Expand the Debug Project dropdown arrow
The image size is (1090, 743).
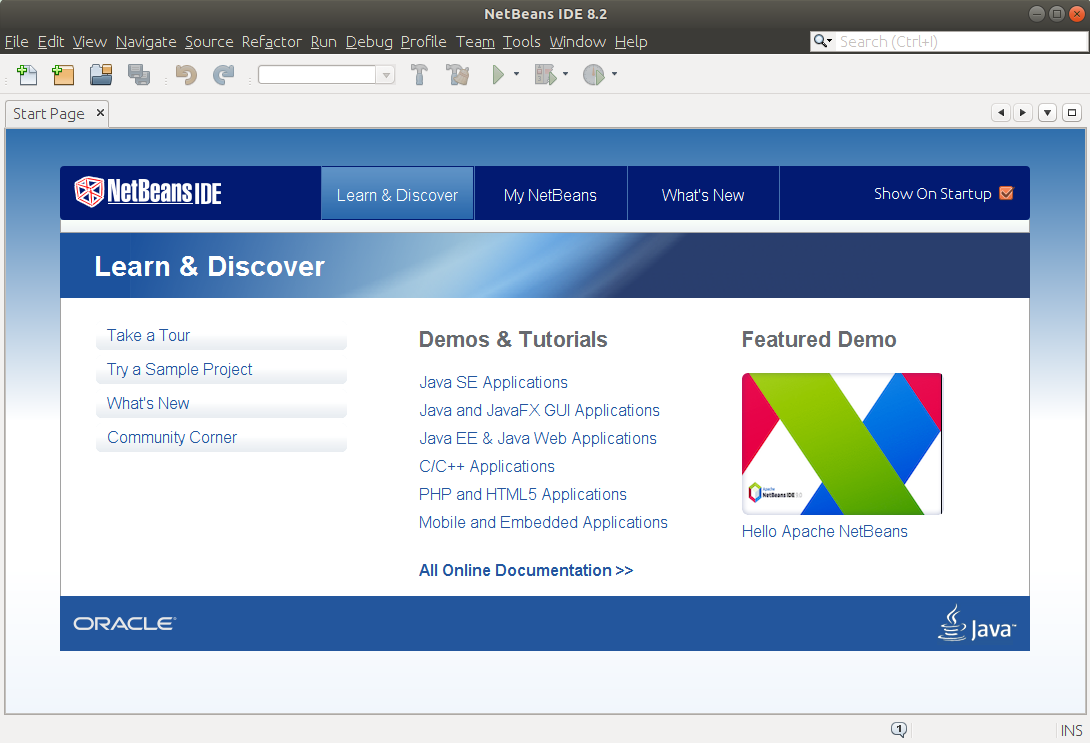point(565,74)
